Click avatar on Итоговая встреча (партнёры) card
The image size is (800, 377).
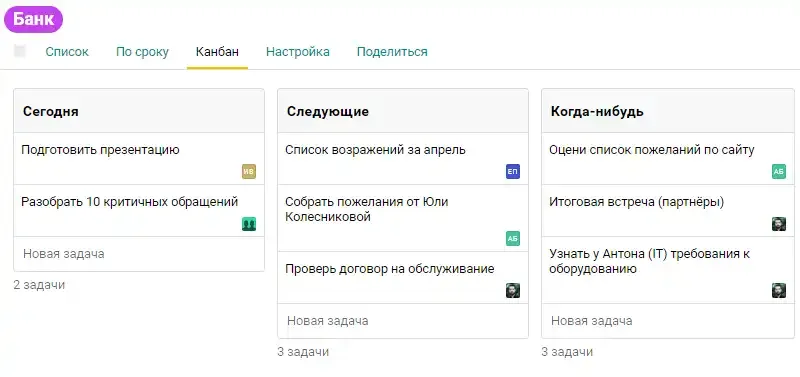779,224
